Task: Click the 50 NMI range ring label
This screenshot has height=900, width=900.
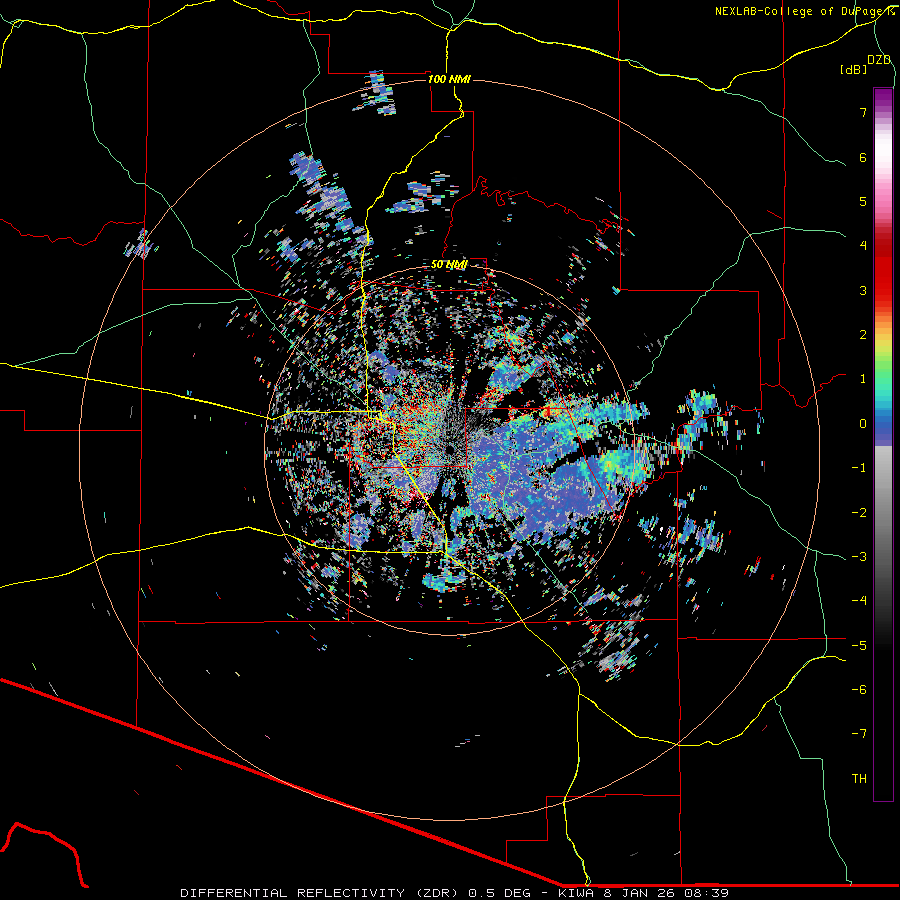Action: [449, 264]
